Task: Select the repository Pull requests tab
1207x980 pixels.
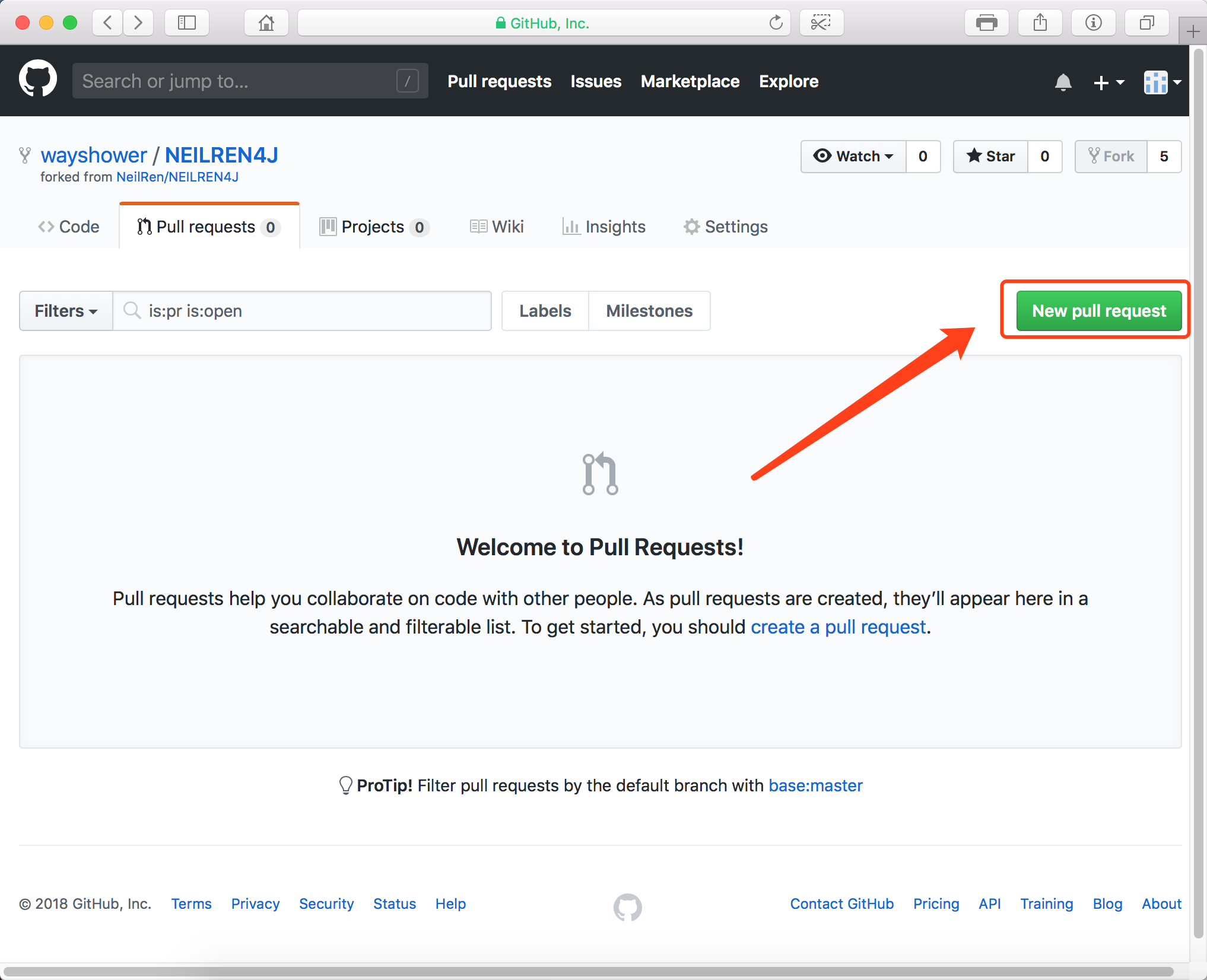Action: click(x=209, y=227)
